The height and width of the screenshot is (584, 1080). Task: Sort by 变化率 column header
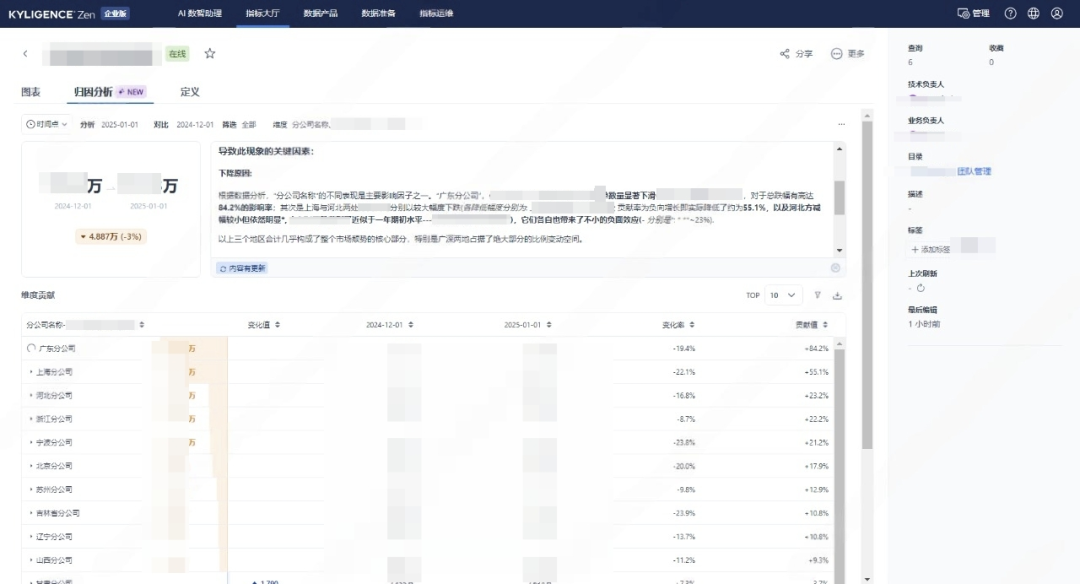click(x=678, y=325)
